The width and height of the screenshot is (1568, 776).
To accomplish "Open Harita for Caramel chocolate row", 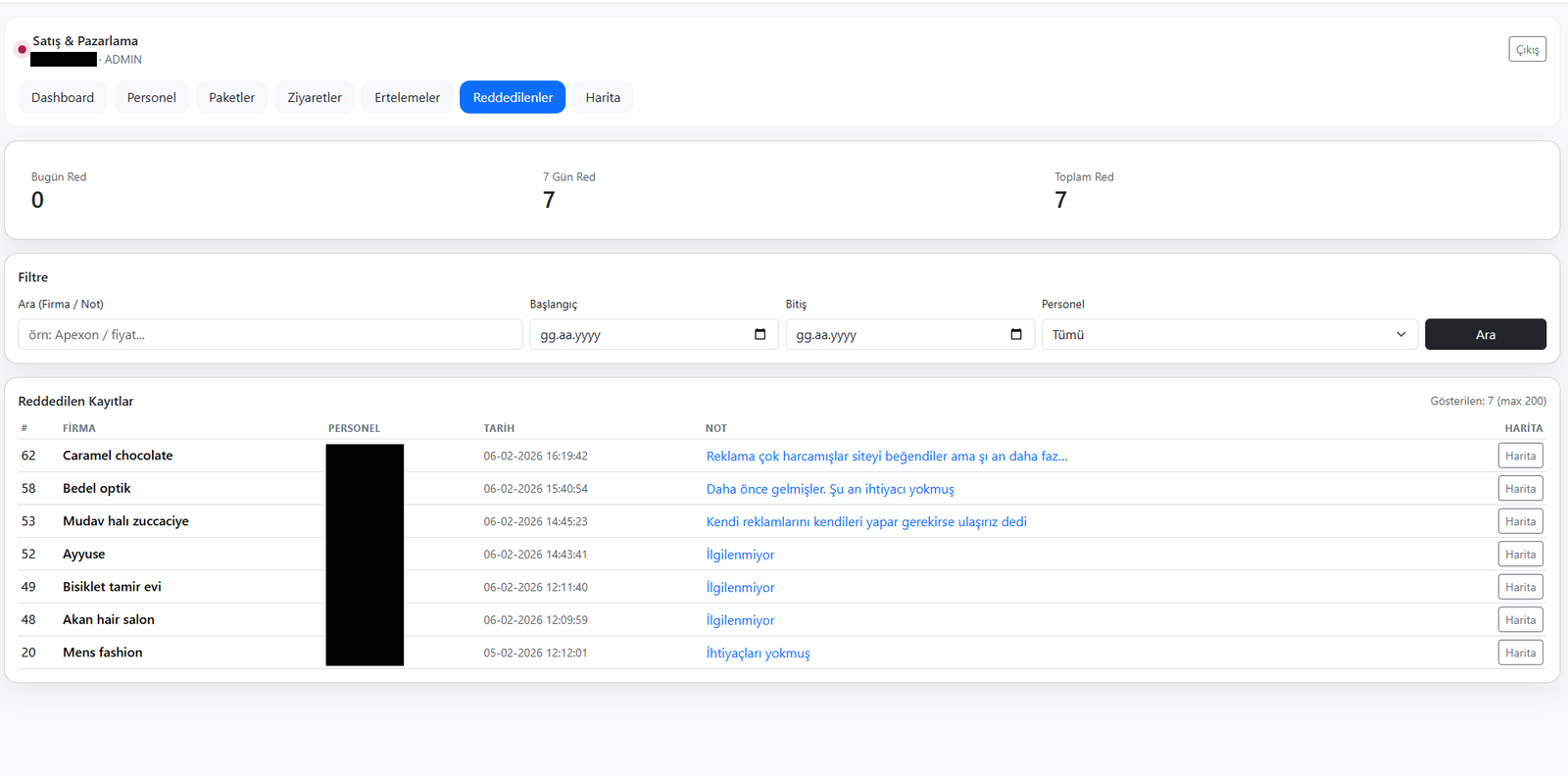I will [1520, 456].
